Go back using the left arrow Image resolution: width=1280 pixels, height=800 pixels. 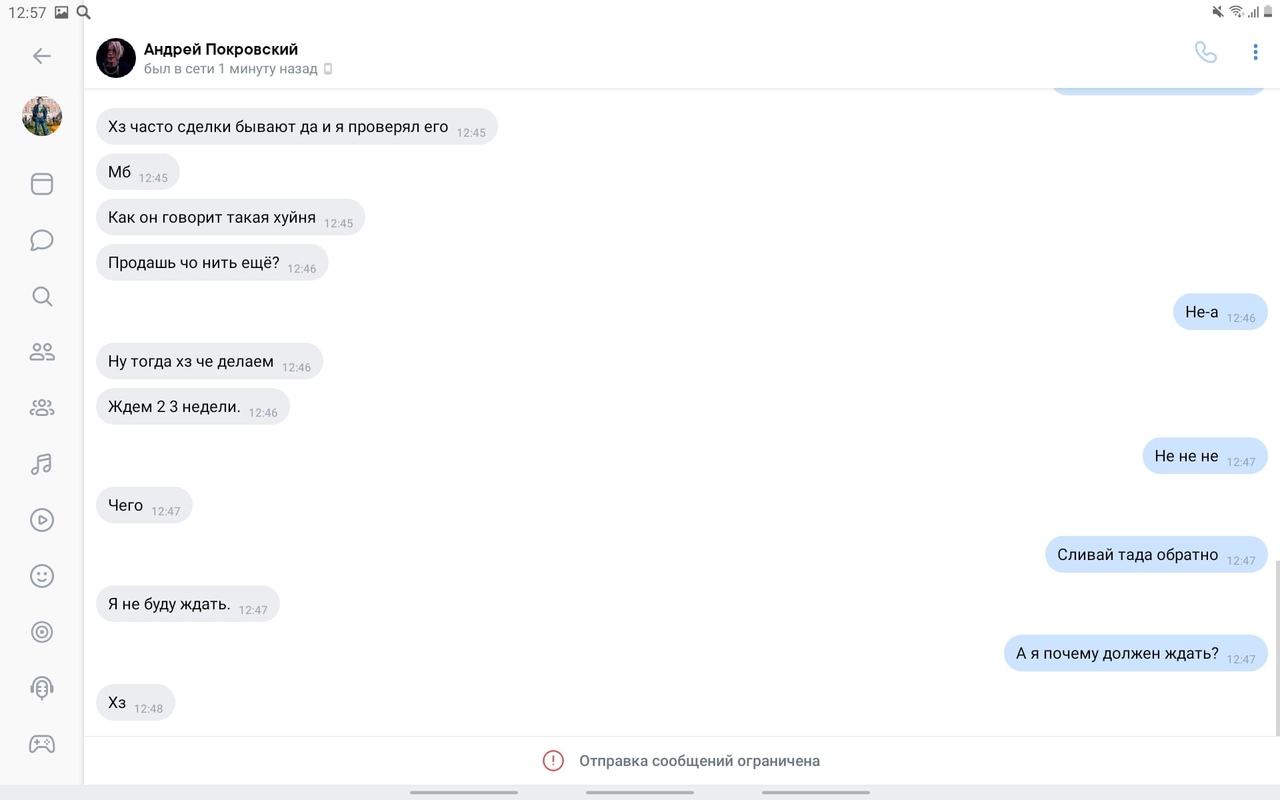tap(42, 56)
